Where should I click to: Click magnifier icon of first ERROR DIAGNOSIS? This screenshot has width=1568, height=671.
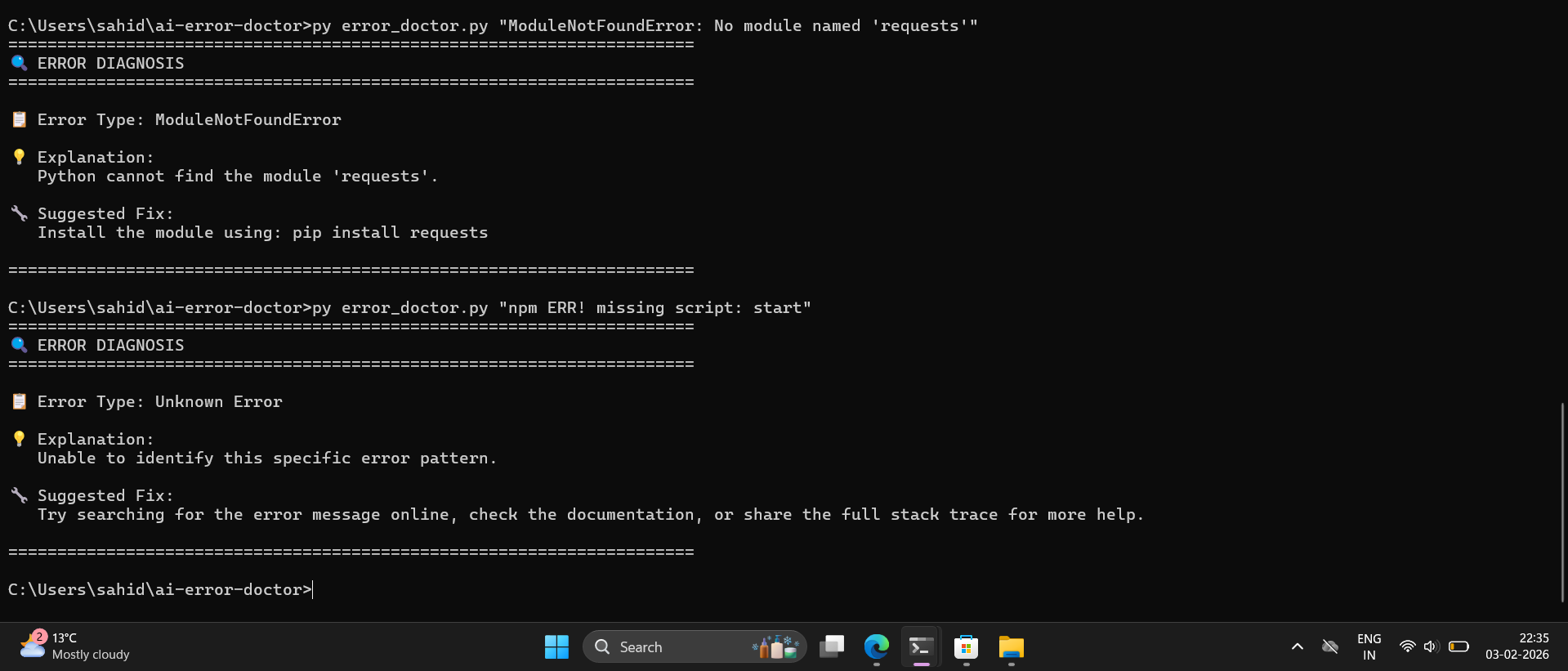tap(19, 63)
